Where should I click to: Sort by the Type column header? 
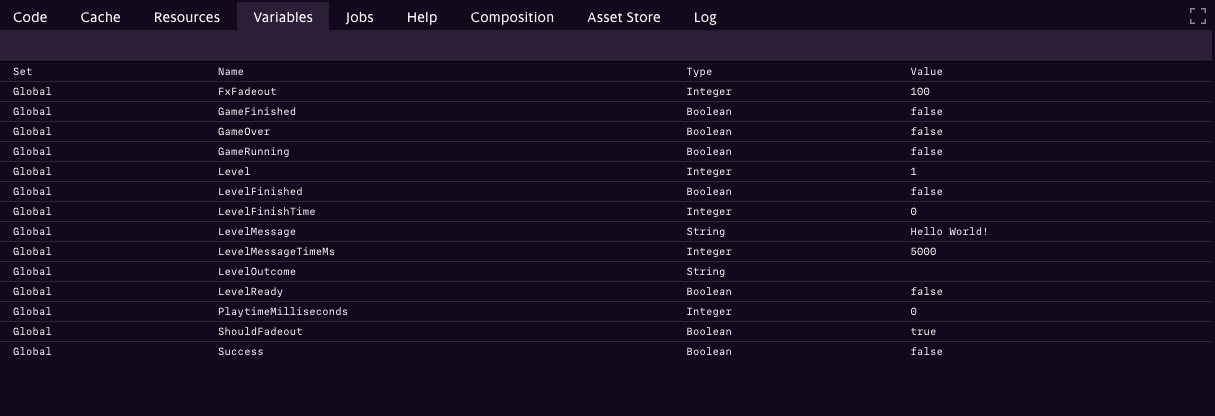pyautogui.click(x=699, y=72)
